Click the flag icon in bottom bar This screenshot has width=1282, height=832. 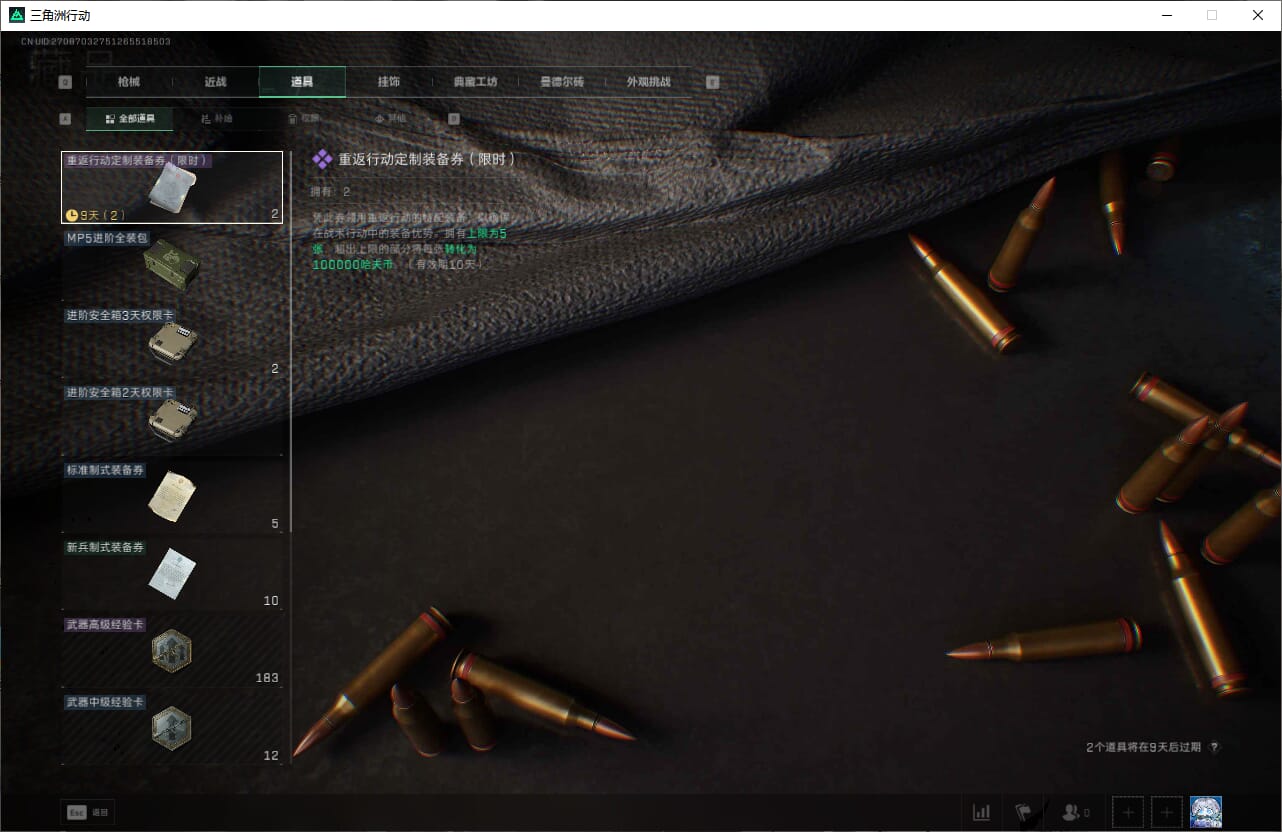click(x=1023, y=812)
